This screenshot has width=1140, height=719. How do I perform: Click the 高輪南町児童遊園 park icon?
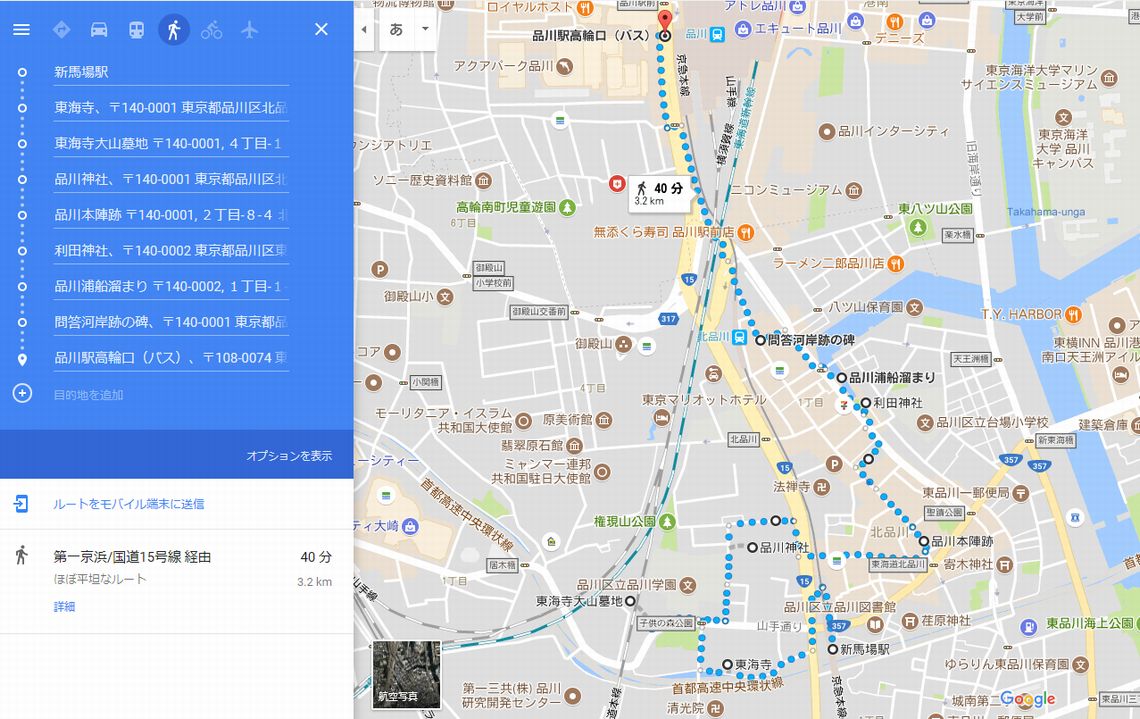(x=567, y=207)
